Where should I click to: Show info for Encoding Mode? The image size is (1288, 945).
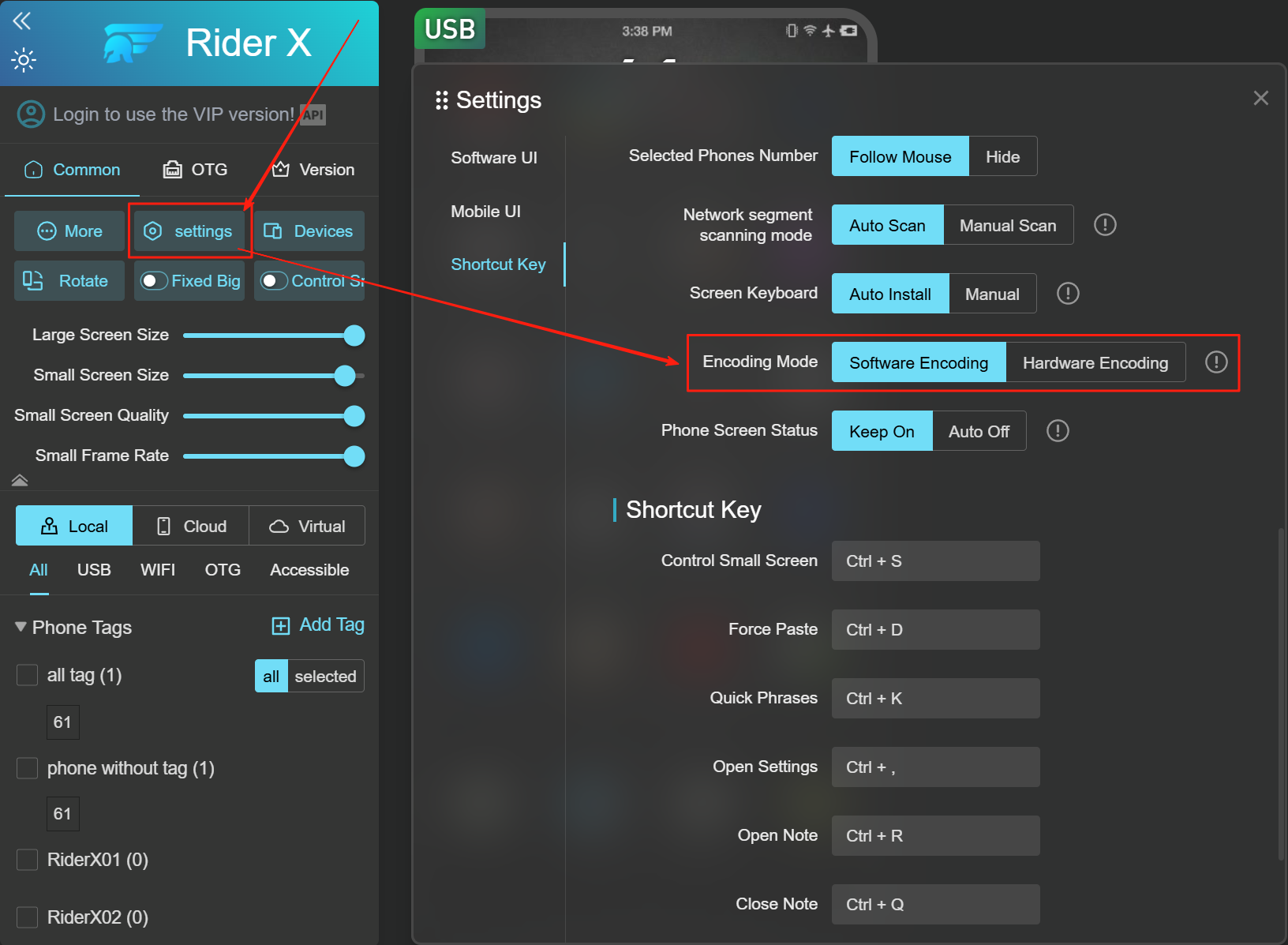click(1216, 362)
